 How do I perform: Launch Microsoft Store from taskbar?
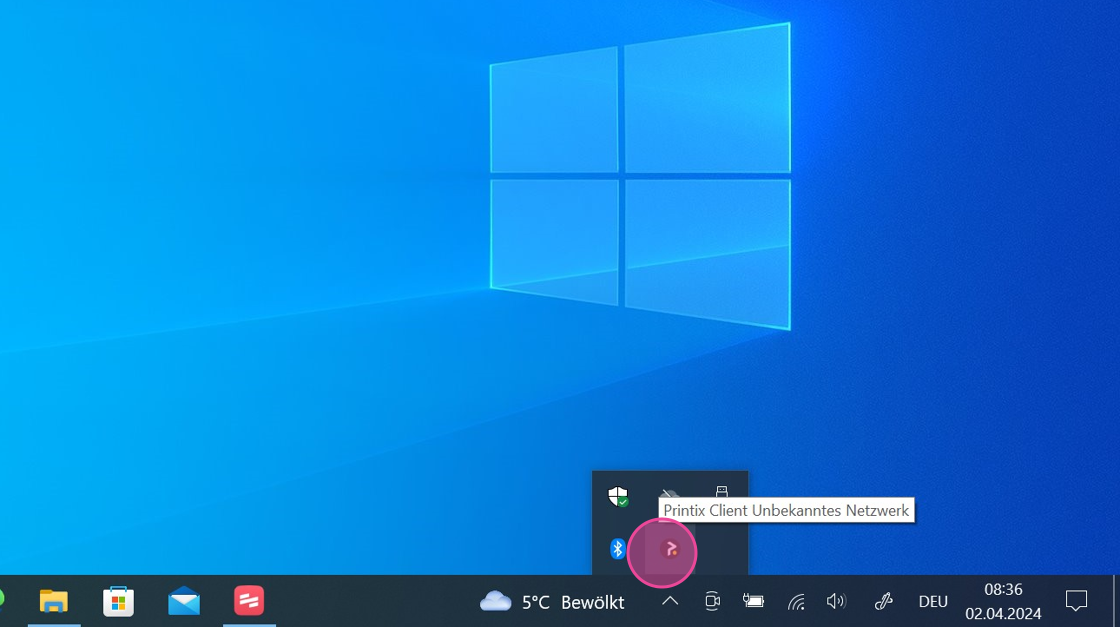point(119,601)
